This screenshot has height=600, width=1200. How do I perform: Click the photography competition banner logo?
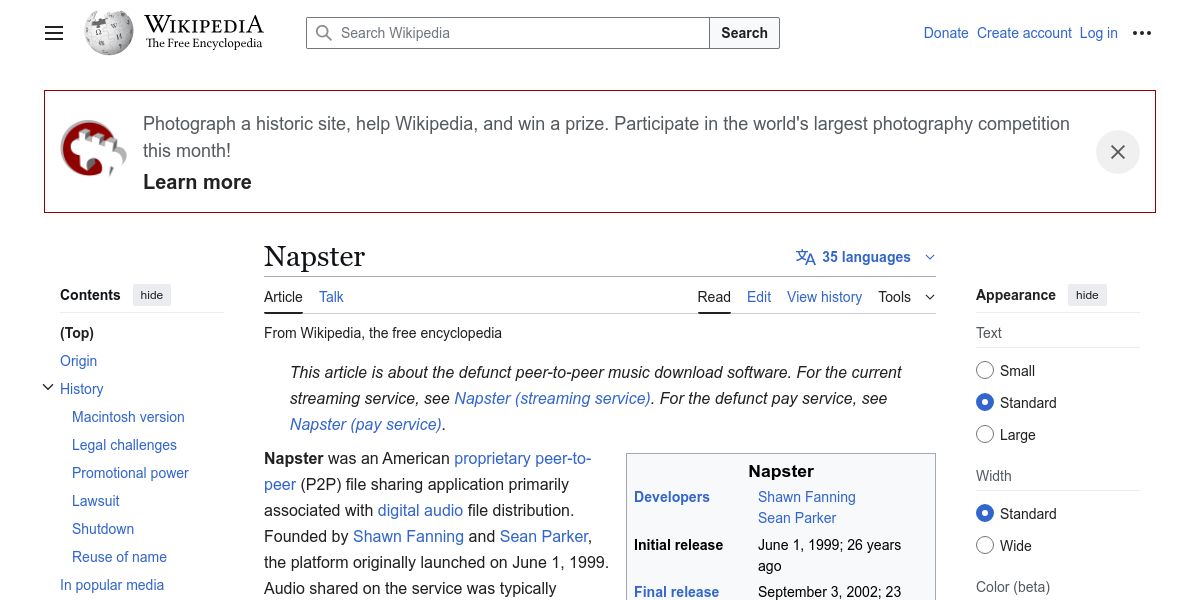click(93, 149)
